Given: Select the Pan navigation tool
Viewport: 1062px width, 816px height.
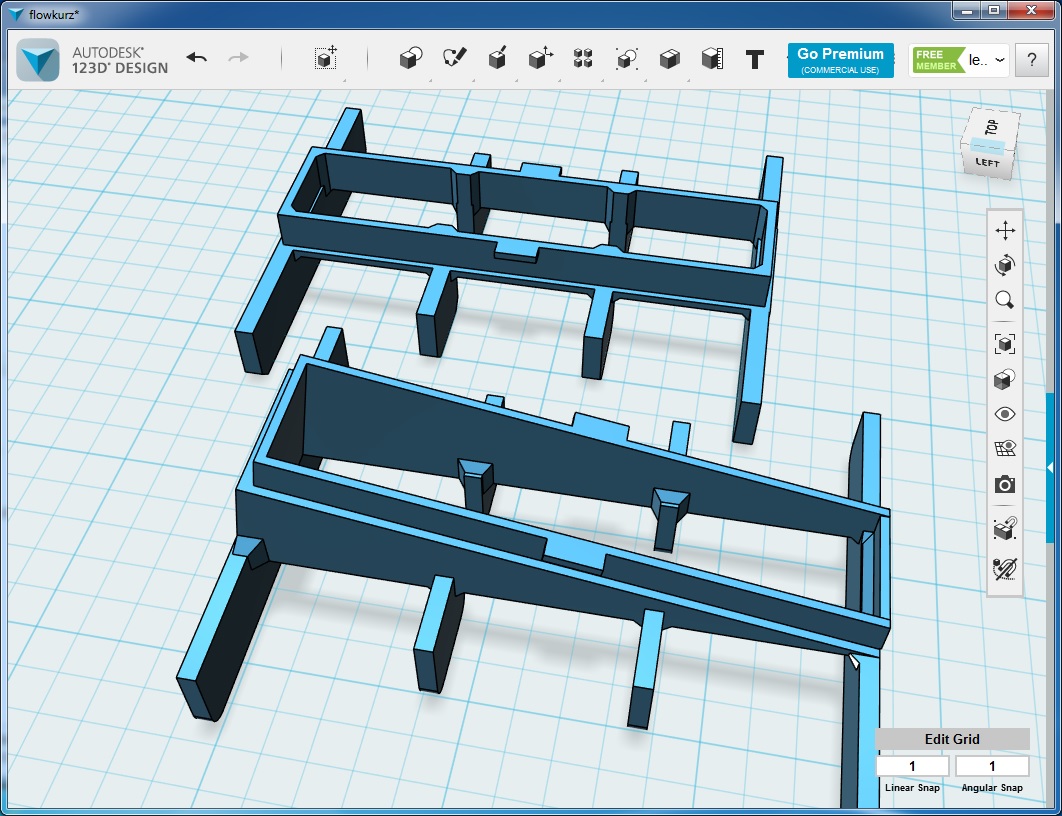Looking at the screenshot, I should point(1005,230).
